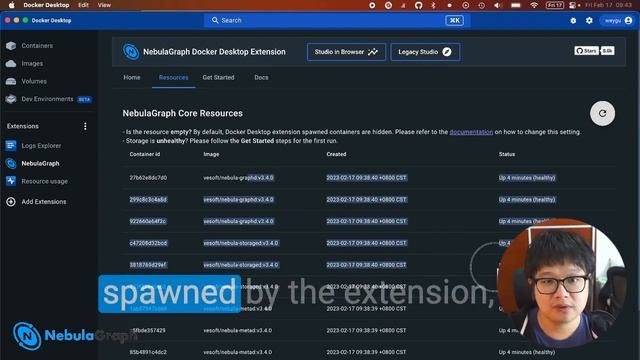The height and width of the screenshot is (360, 640).
Task: Click the Studio in Browser button
Action: tap(346, 52)
